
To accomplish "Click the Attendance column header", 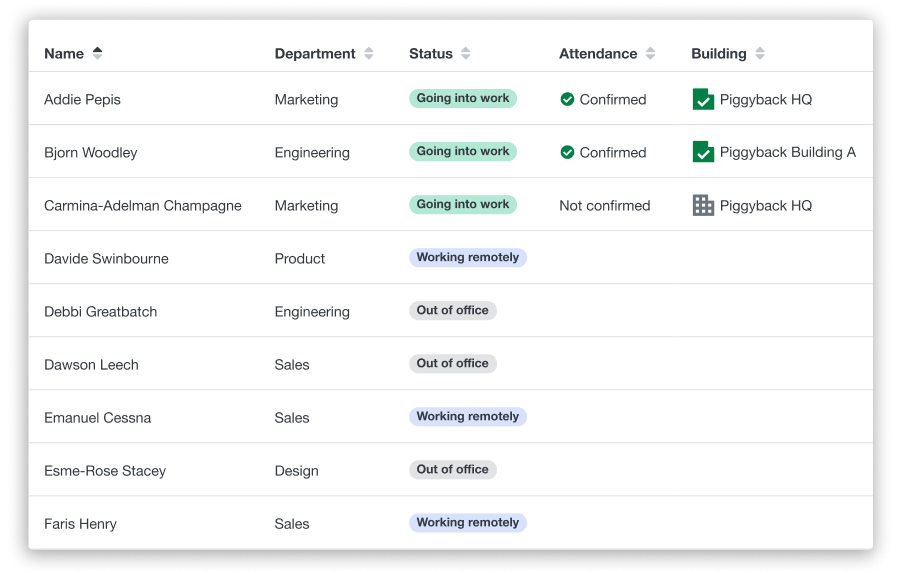I will [598, 53].
